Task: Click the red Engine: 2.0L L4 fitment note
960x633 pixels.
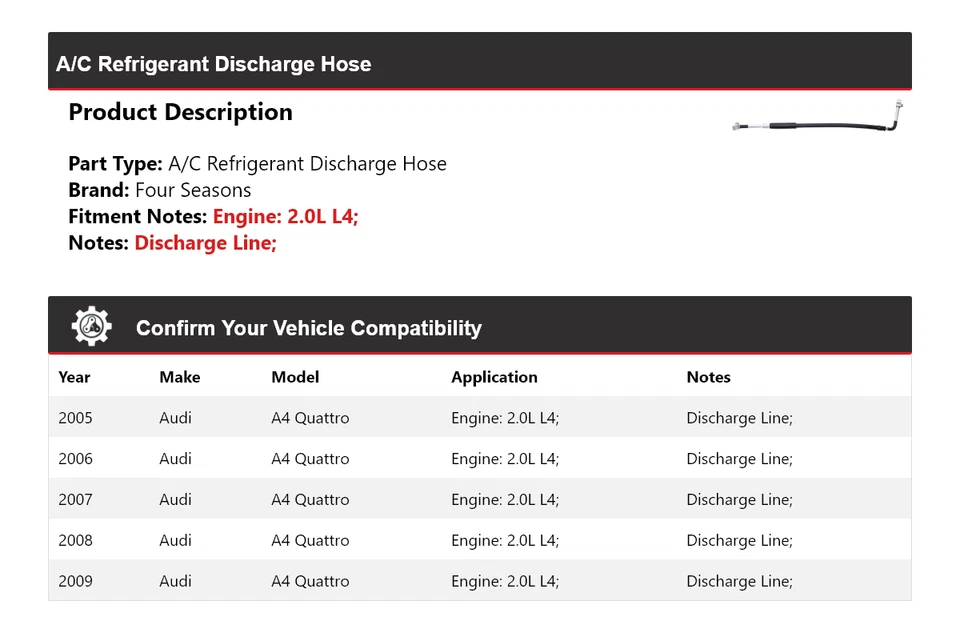Action: [286, 216]
